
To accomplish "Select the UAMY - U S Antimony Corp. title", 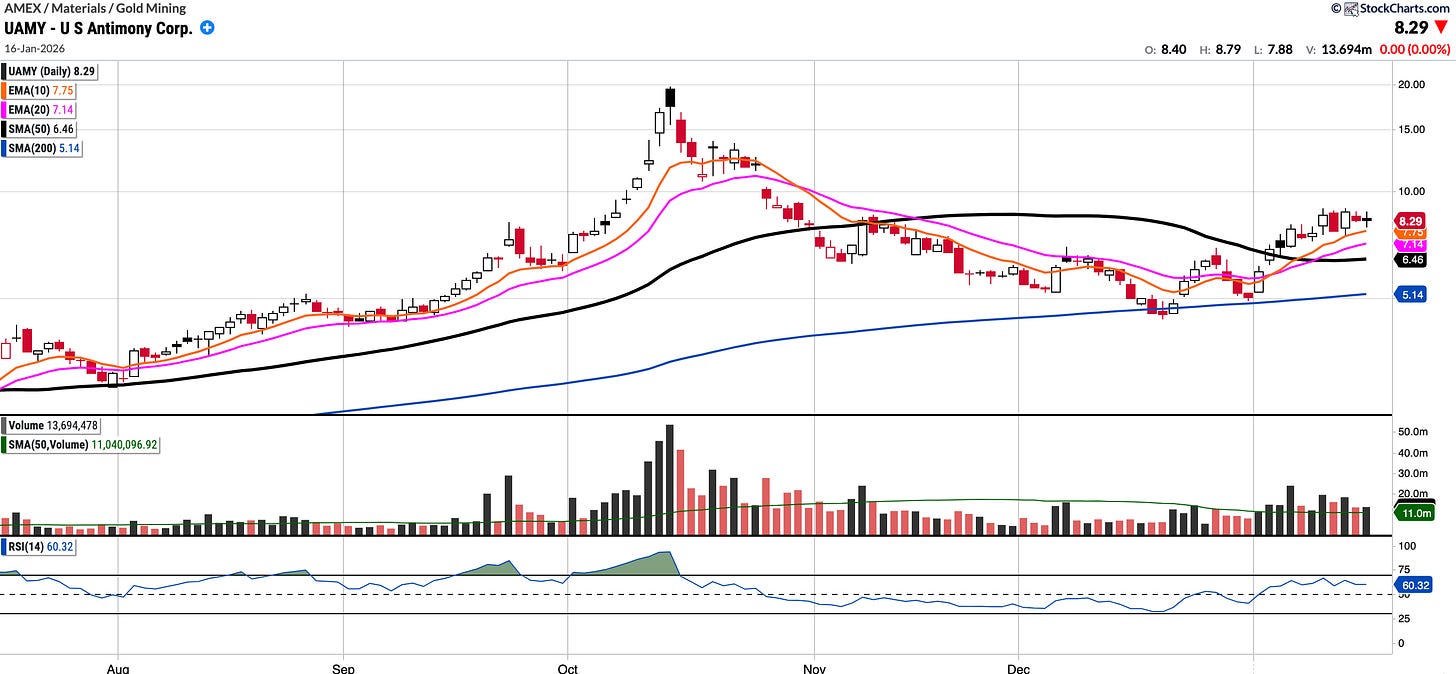I will click(x=98, y=28).
